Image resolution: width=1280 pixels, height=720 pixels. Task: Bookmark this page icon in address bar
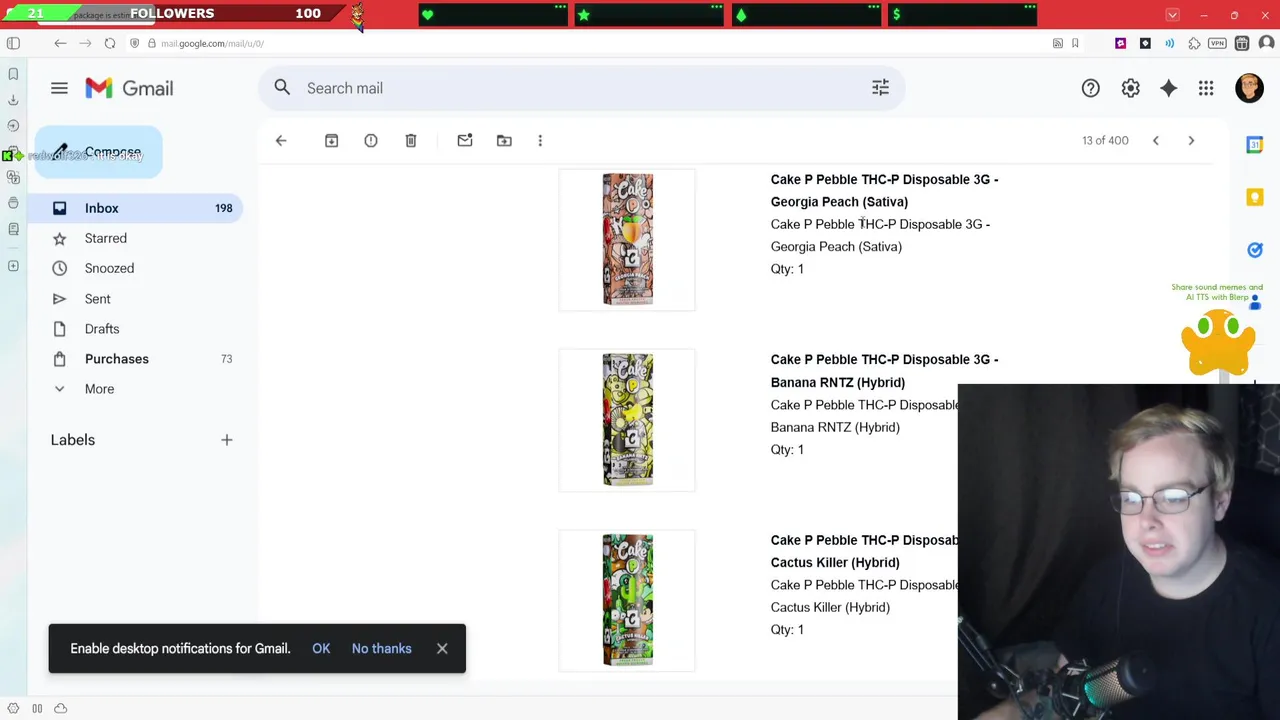pos(1075,43)
